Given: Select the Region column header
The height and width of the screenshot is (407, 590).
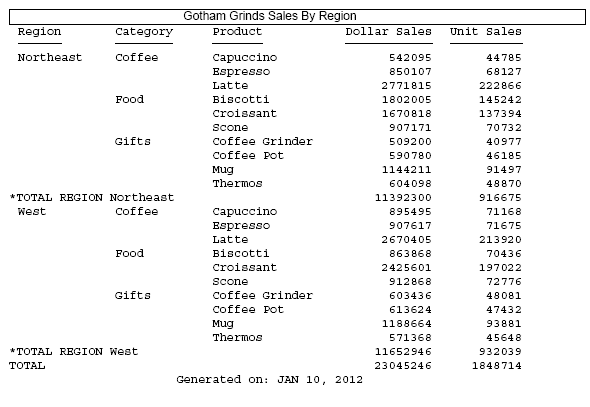Looking at the screenshot, I should click(39, 32).
